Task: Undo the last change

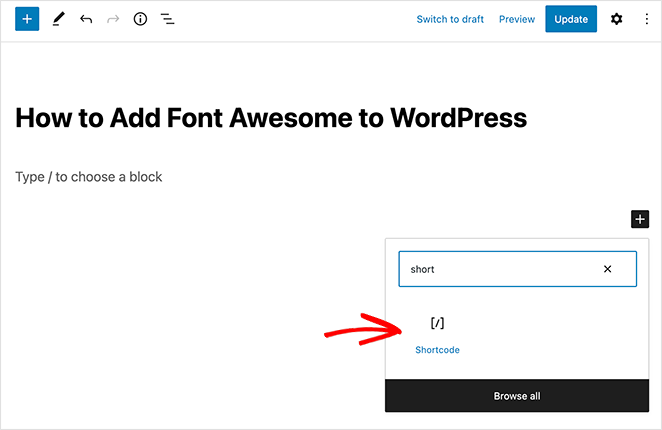Action: click(x=86, y=19)
